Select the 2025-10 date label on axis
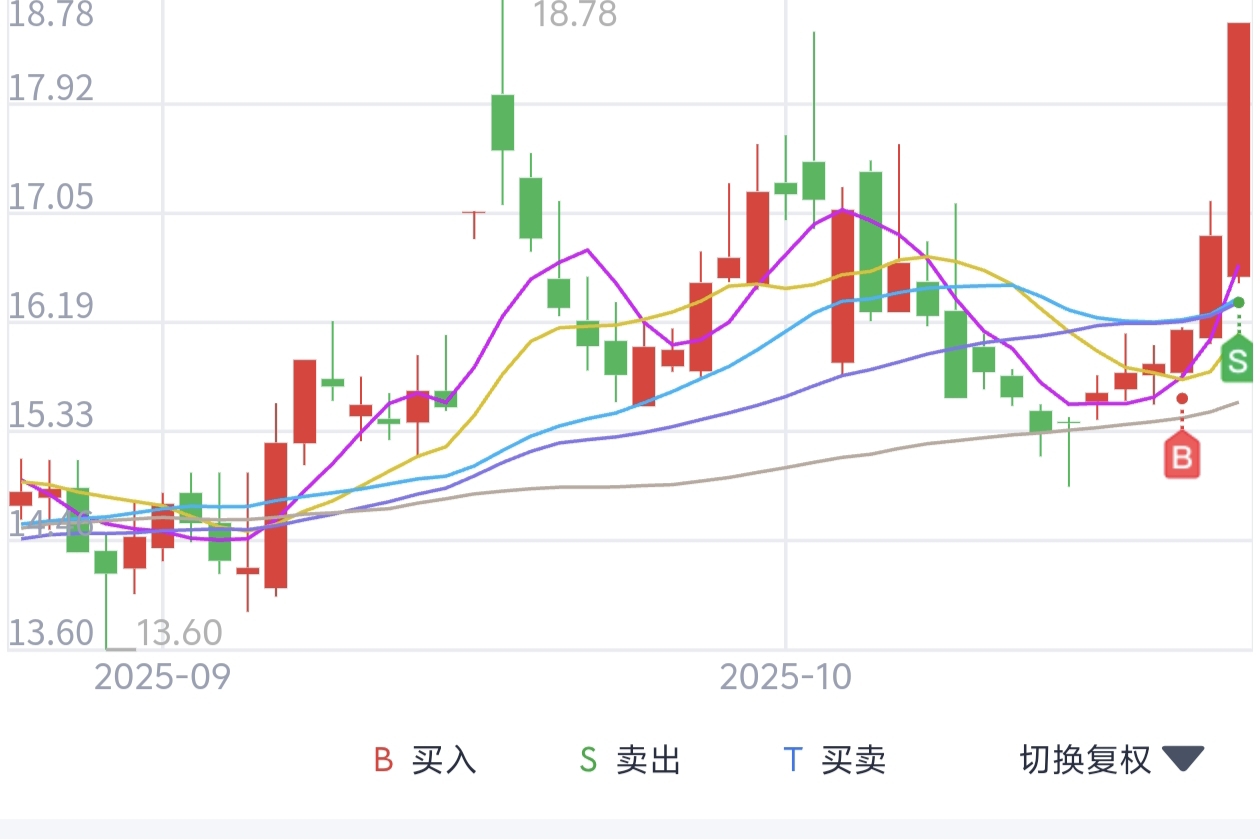Viewport: 1260px width, 840px height. (786, 677)
